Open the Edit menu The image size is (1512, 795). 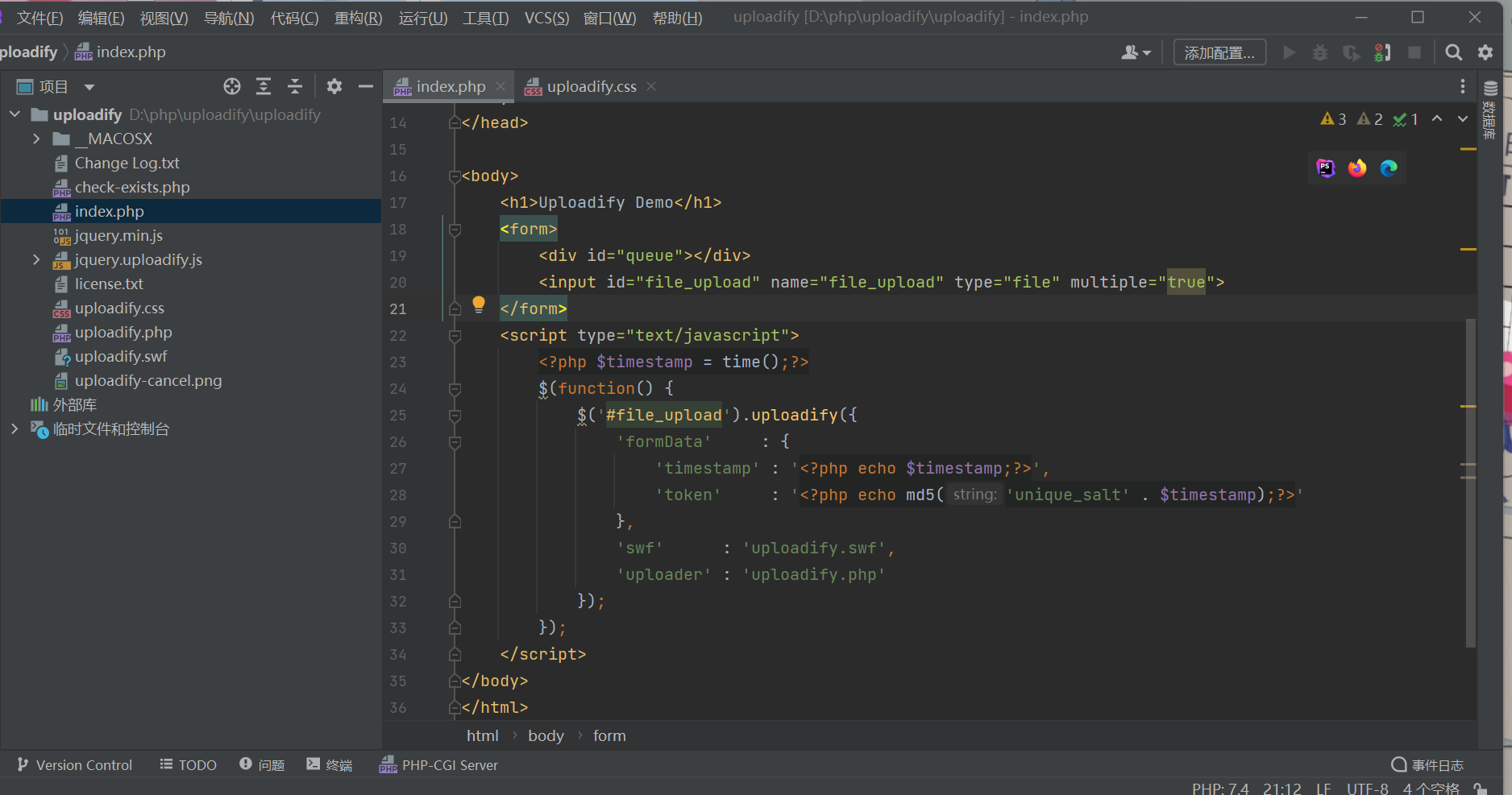click(x=101, y=18)
